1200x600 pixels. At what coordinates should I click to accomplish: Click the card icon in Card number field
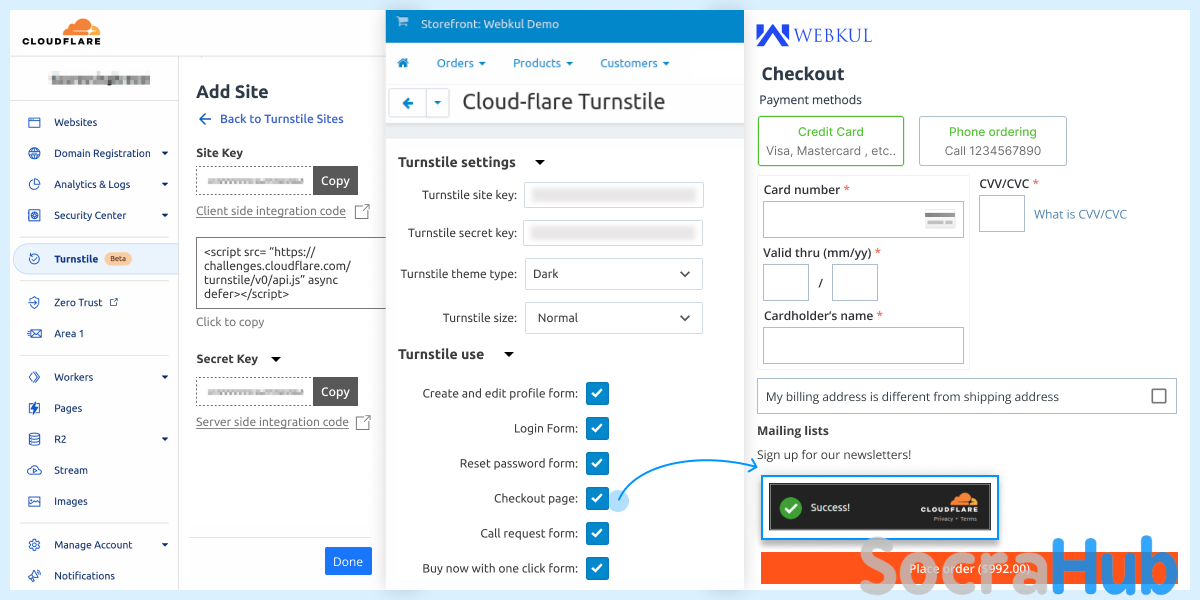point(939,220)
